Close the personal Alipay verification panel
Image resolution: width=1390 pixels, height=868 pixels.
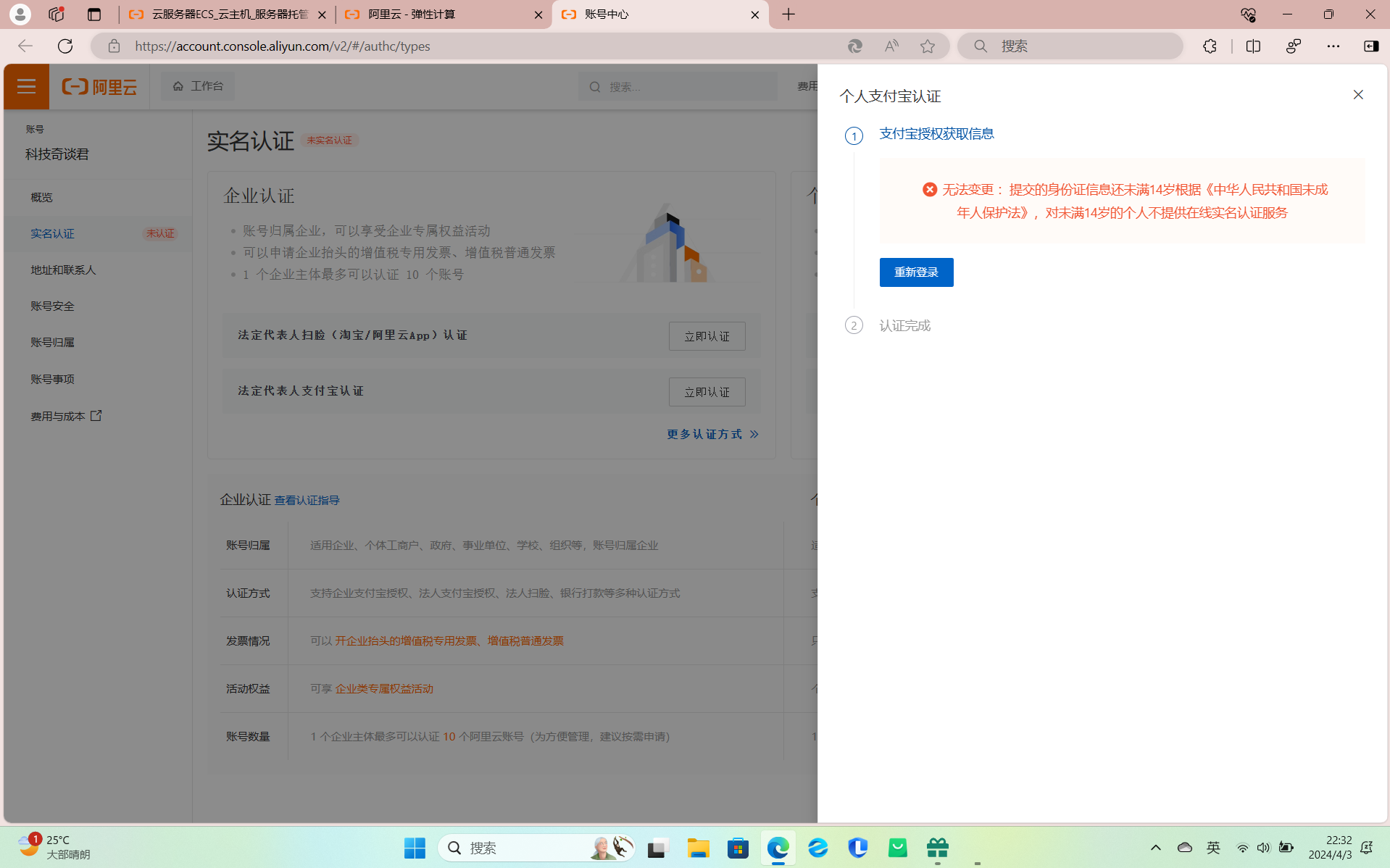pyautogui.click(x=1357, y=95)
